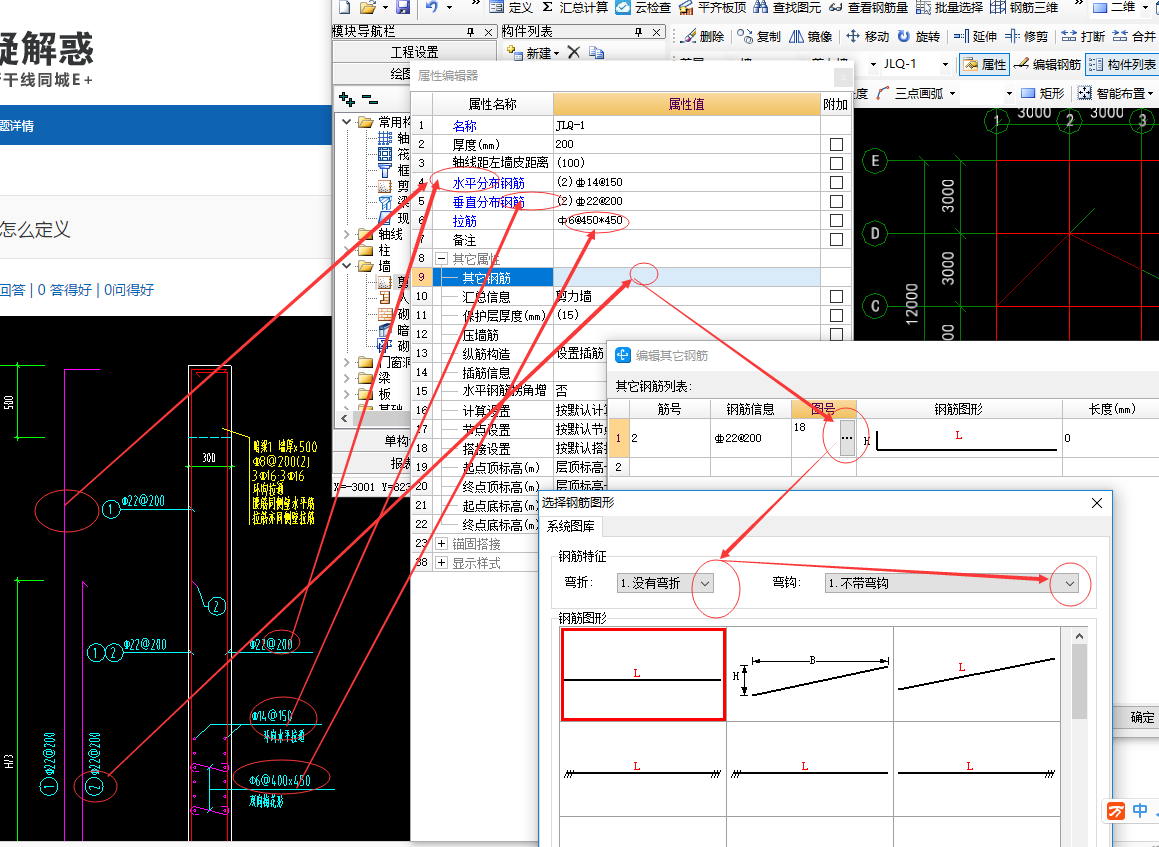The height and width of the screenshot is (847, 1159).
Task: Click 移动 move tool
Action: [x=868, y=36]
